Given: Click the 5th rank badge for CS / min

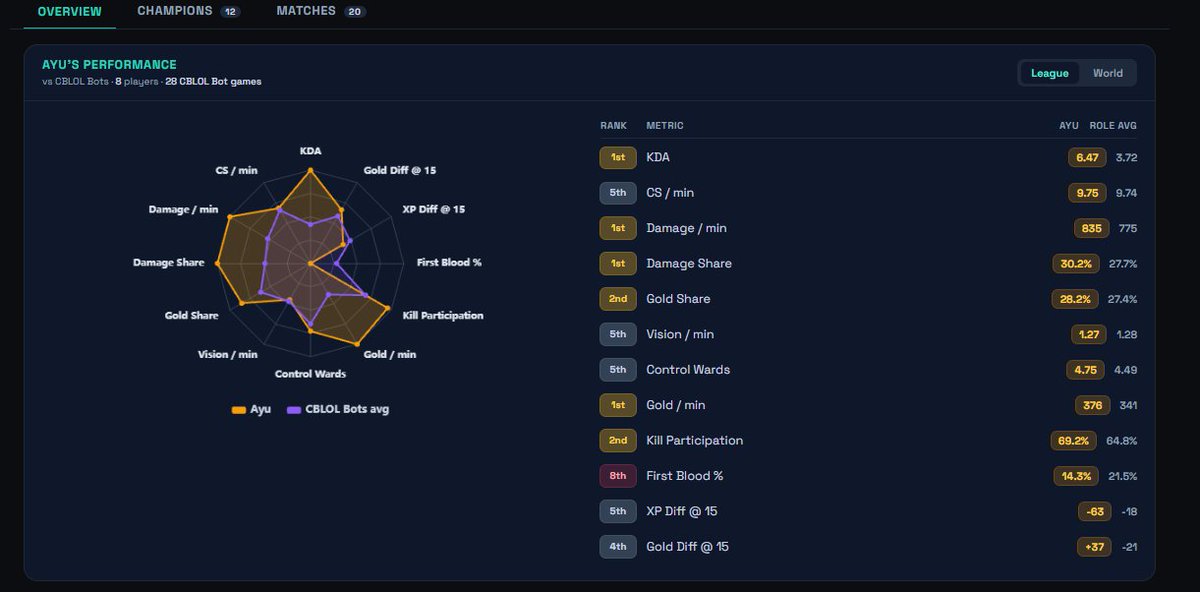Looking at the screenshot, I should click(x=618, y=193).
